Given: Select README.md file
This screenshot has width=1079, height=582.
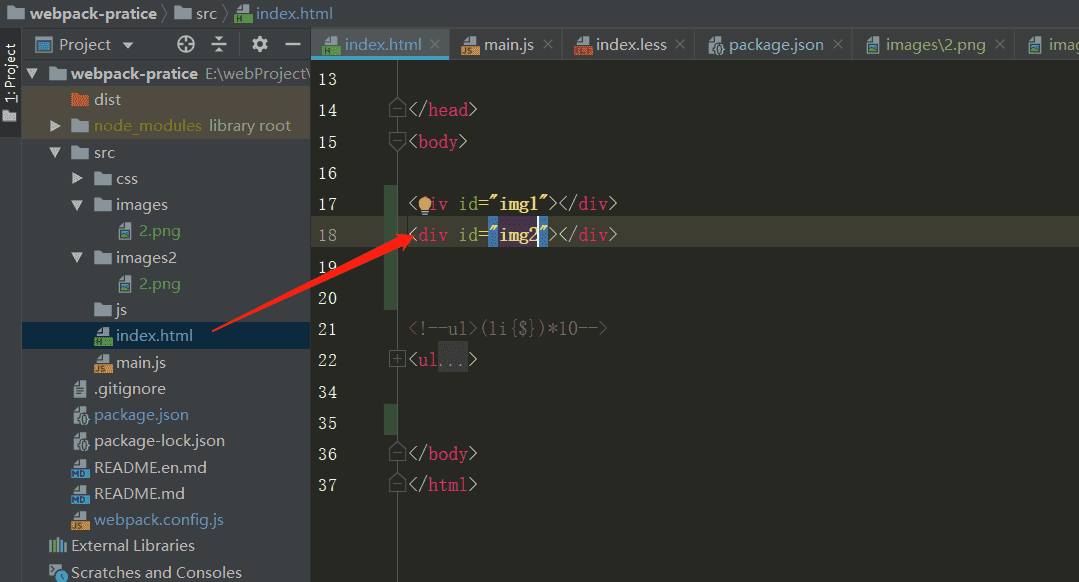Looking at the screenshot, I should click(128, 494).
